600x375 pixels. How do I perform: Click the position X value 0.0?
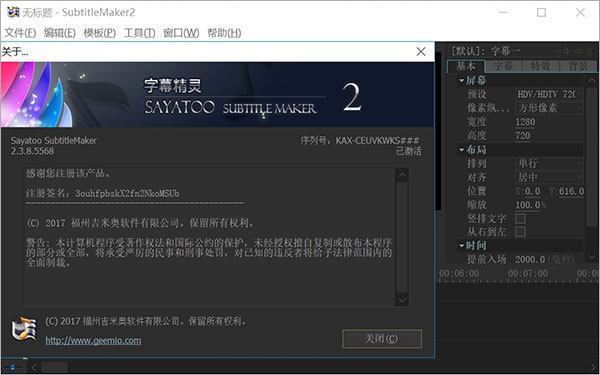pyautogui.click(x=533, y=191)
